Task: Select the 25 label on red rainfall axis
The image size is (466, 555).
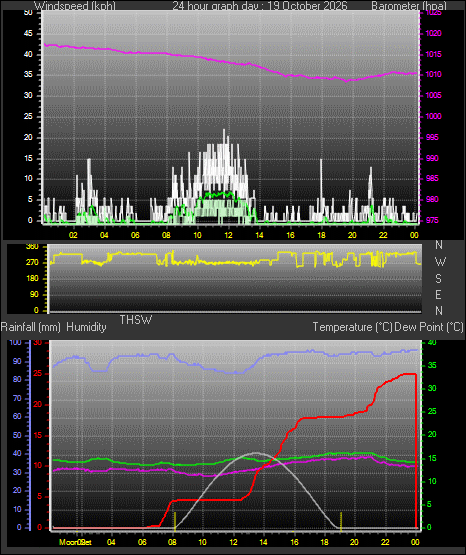Action: 37,374
